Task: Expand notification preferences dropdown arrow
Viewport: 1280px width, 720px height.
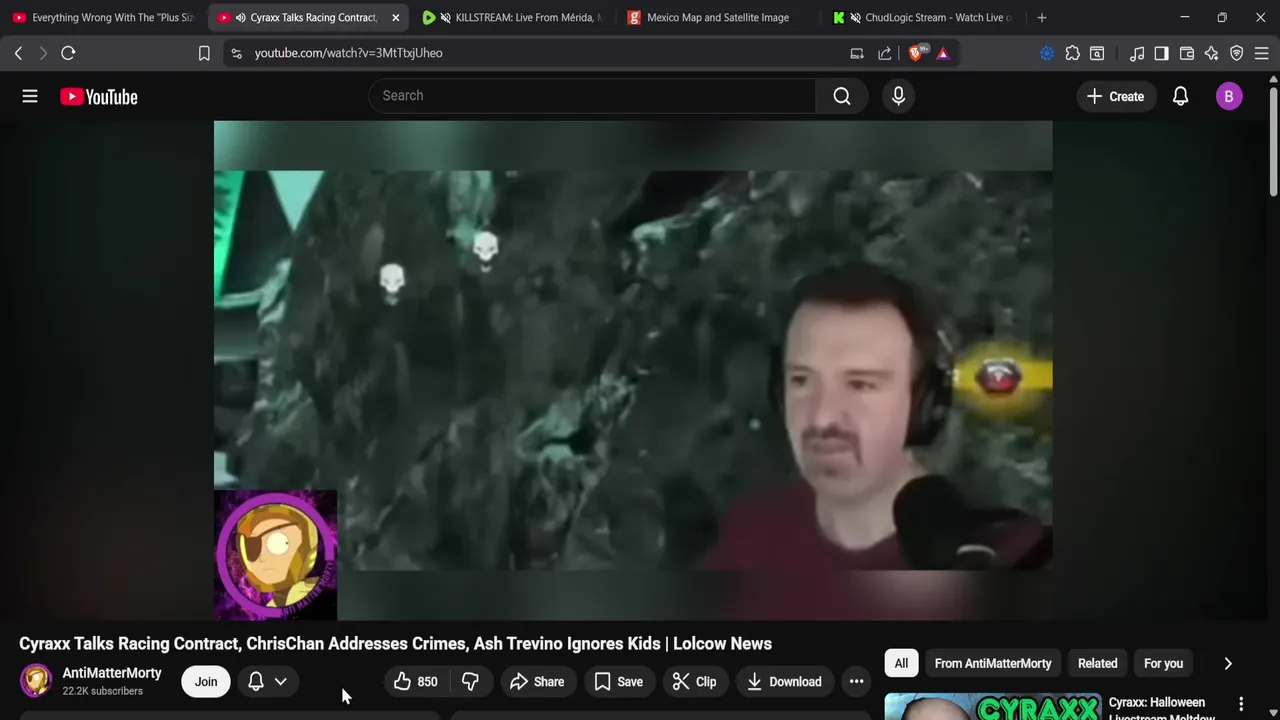Action: coord(281,682)
